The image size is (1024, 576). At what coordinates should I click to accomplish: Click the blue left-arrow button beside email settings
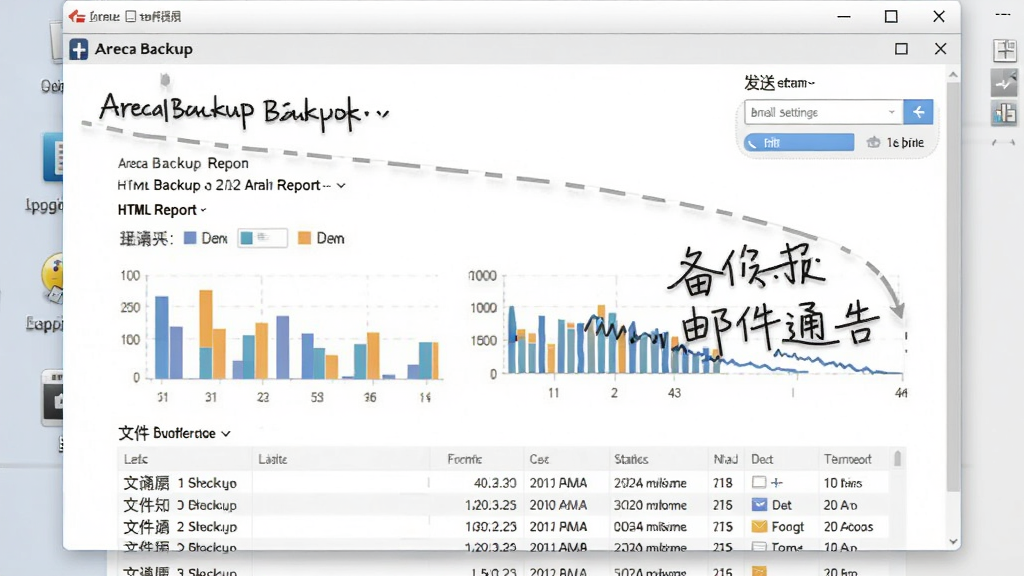click(918, 112)
